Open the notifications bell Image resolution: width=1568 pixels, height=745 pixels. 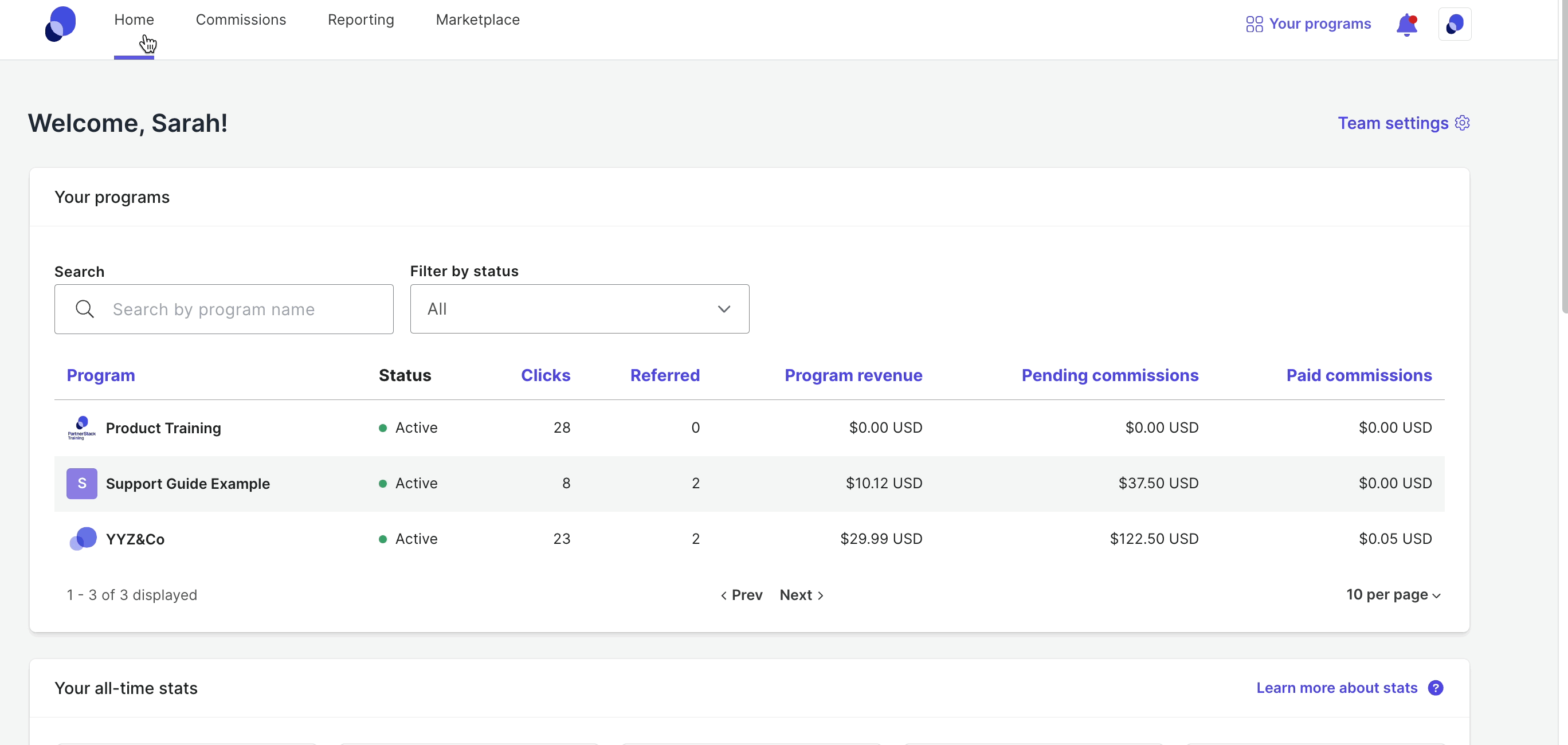click(1407, 24)
